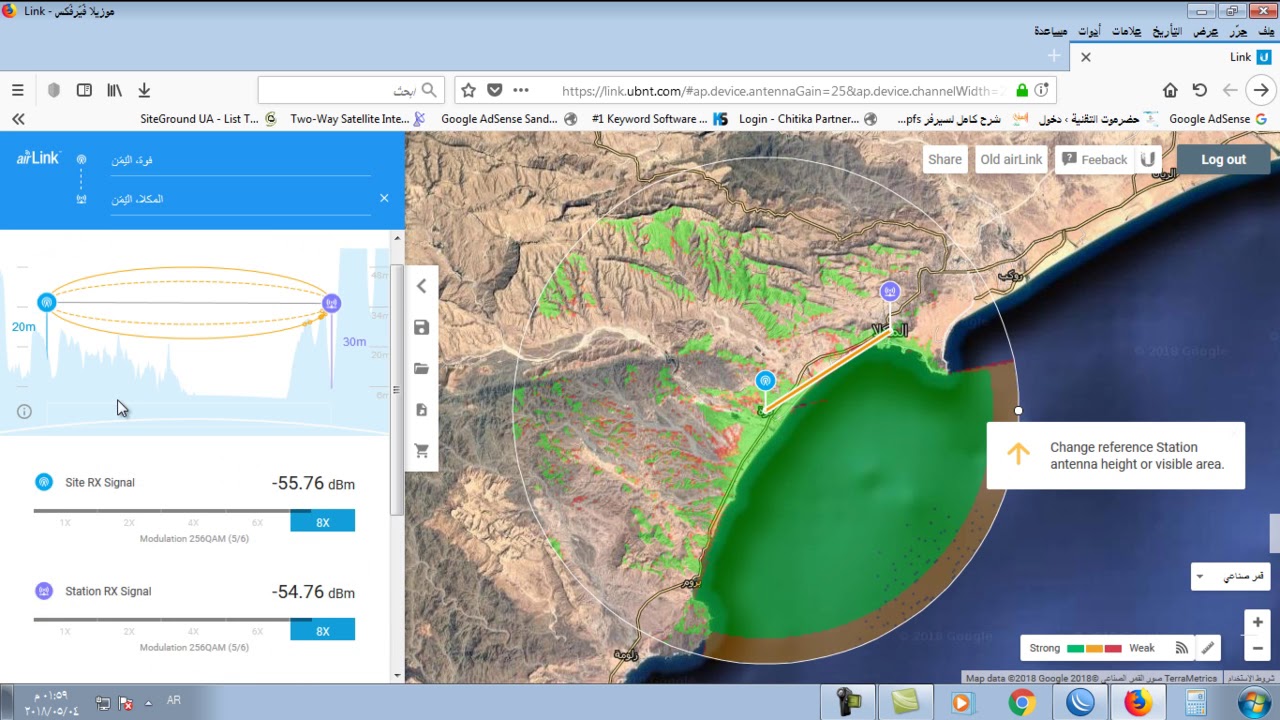Open Login - Chitika Partner bookmark
The image size is (1280, 720).
click(808, 118)
